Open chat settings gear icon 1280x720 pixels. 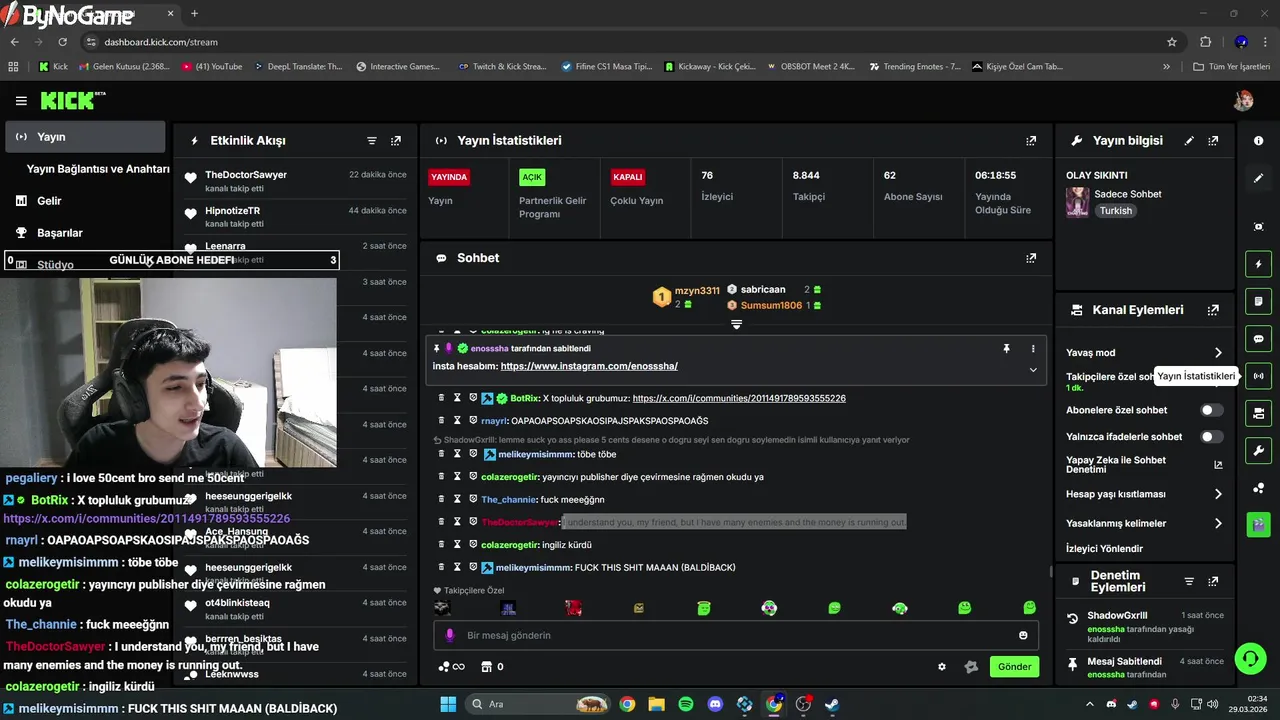941,667
